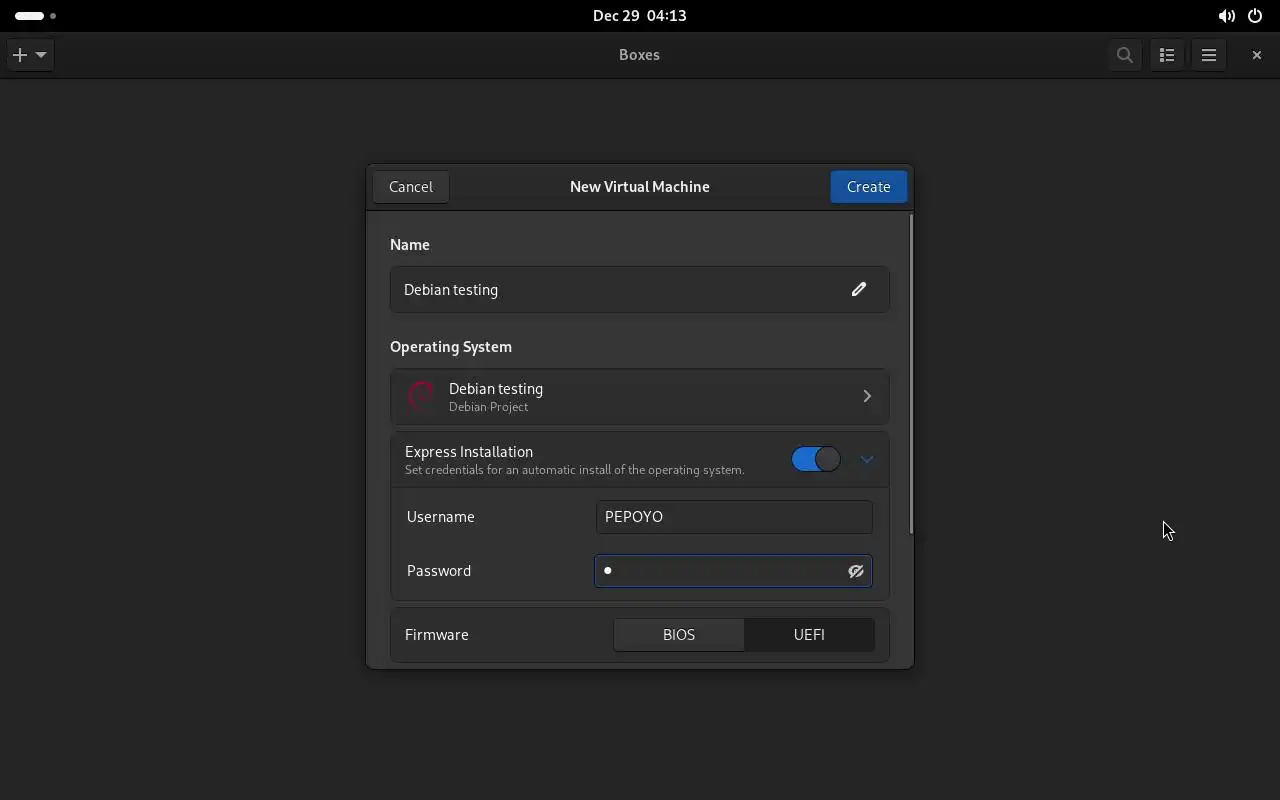Switch to list view icon
This screenshot has width=1280, height=800.
point(1167,55)
